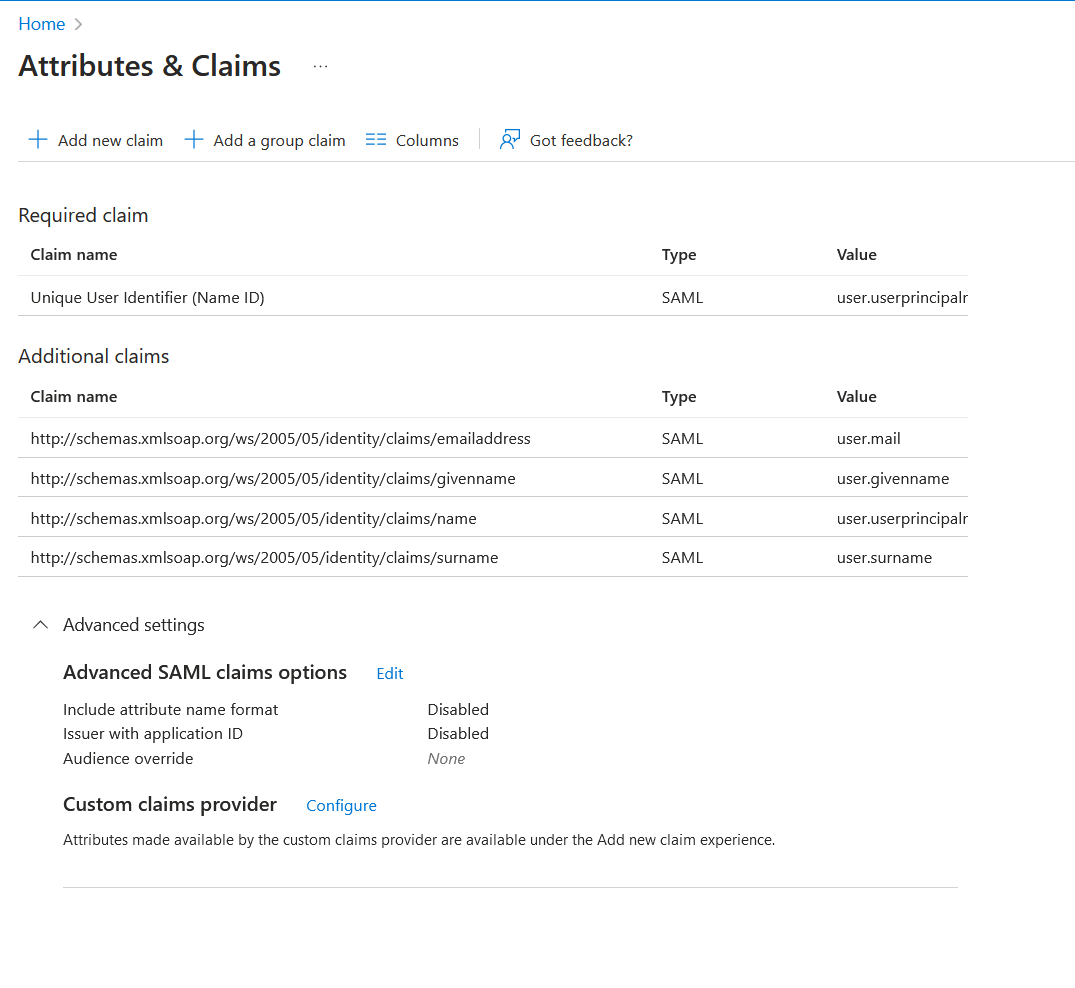Go to the Home breadcrumb link
Image resolution: width=1075 pixels, height=988 pixels.
[42, 24]
